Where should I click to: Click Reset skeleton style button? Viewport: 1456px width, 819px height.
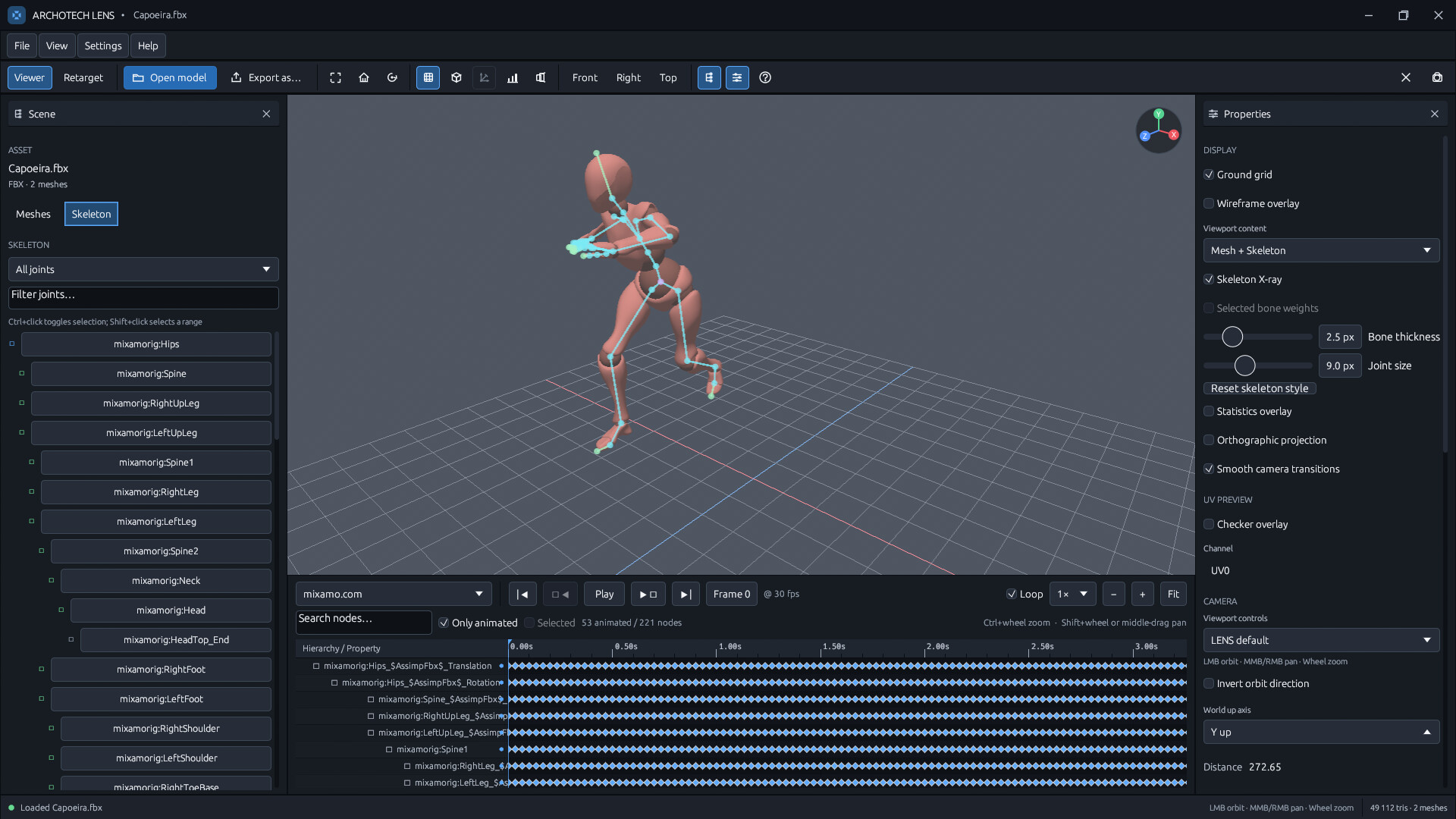tap(1260, 388)
